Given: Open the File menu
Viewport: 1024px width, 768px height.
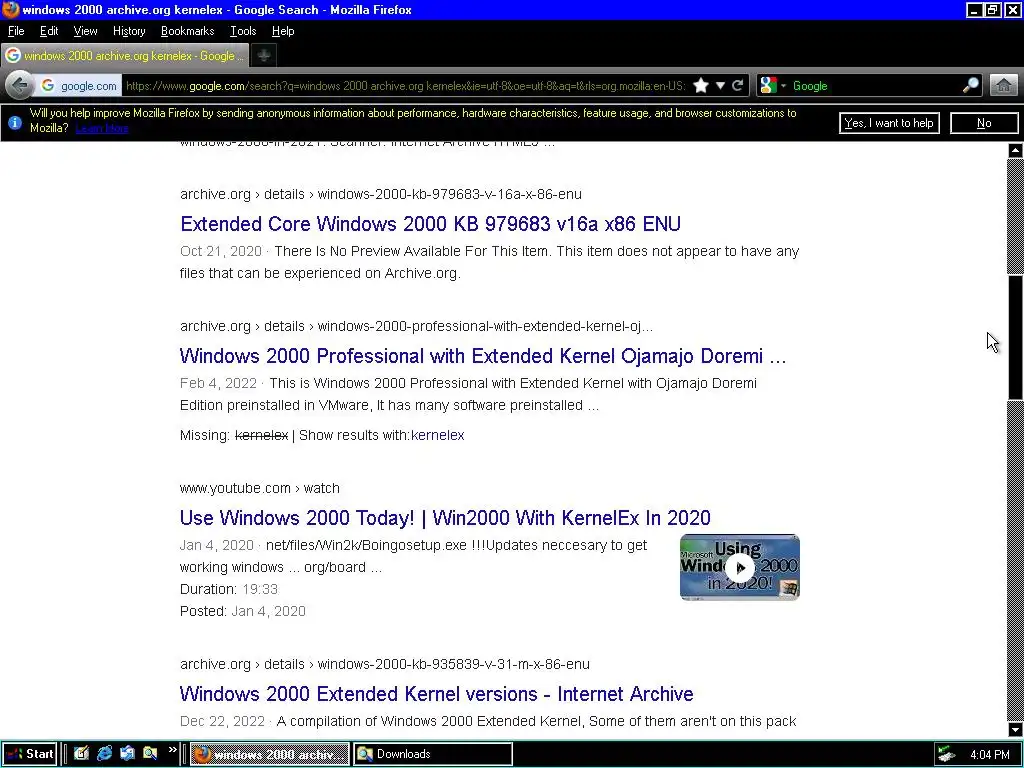Looking at the screenshot, I should [x=16, y=31].
